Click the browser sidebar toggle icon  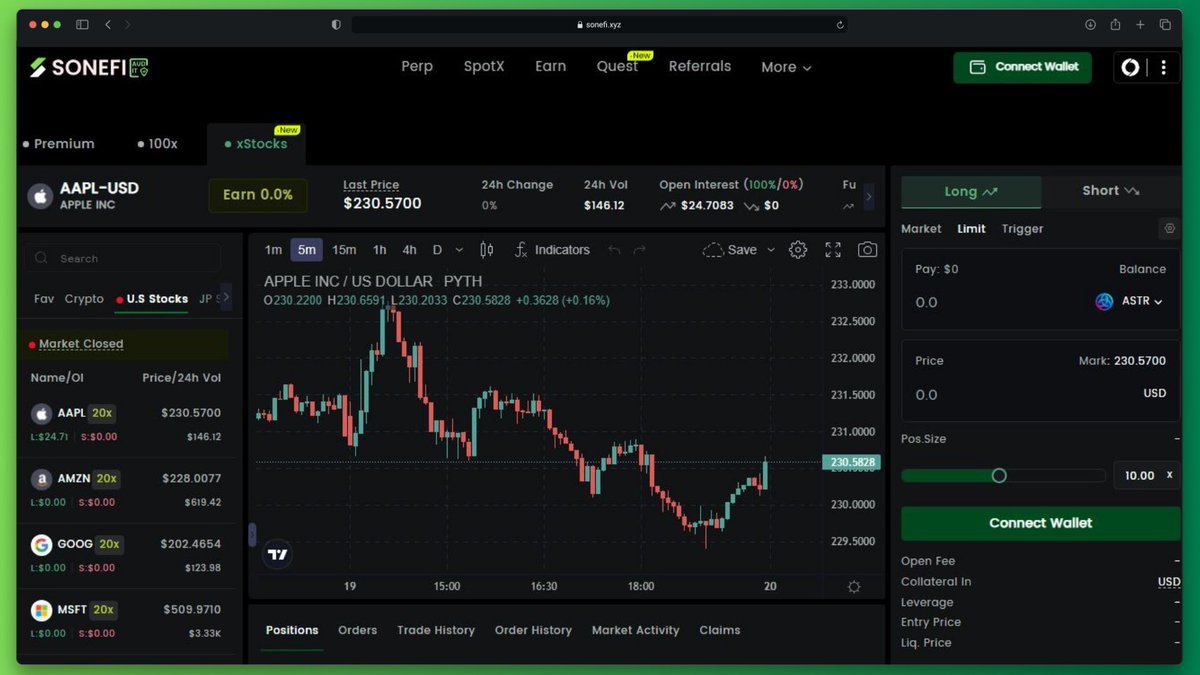[82, 24]
